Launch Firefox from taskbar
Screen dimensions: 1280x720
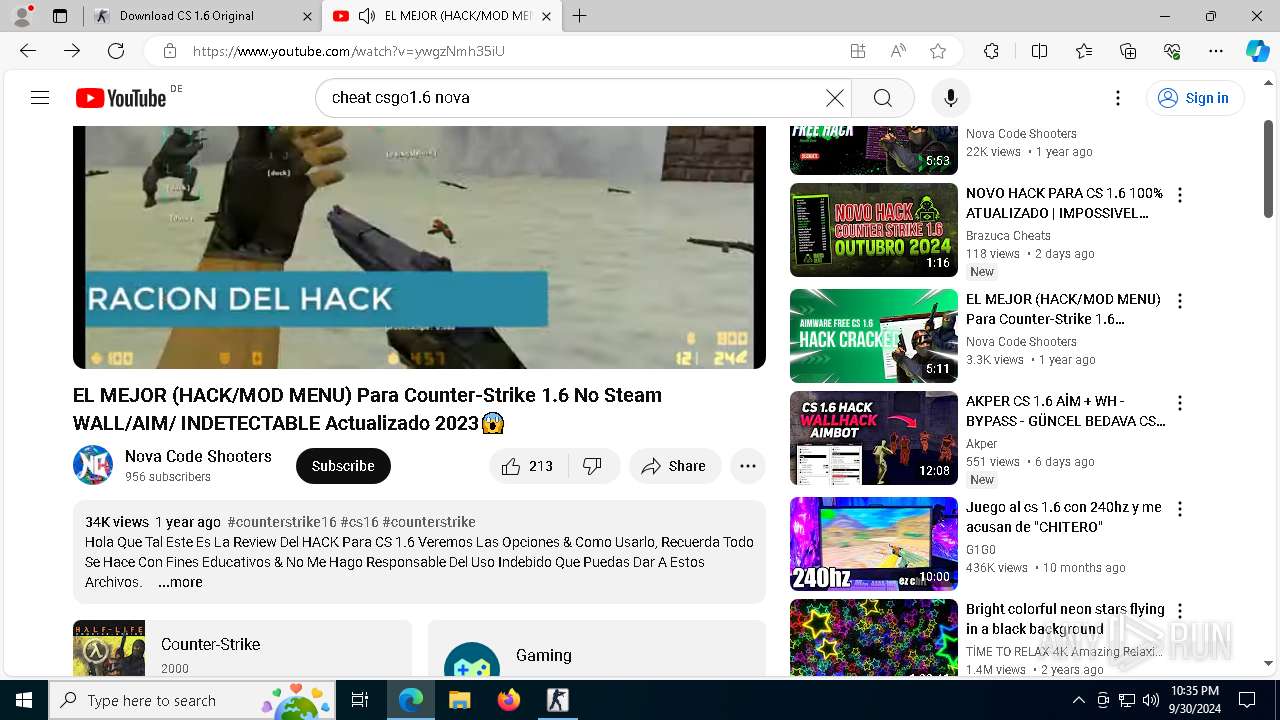[x=509, y=700]
